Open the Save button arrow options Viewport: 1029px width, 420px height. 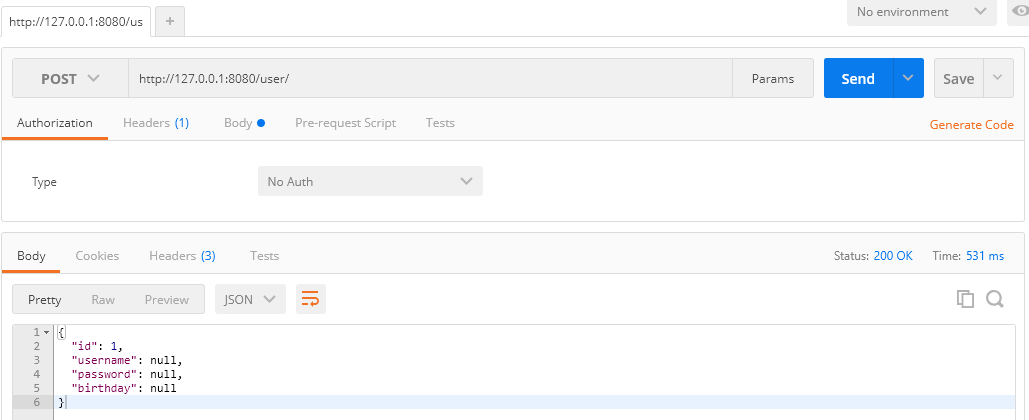click(x=998, y=78)
